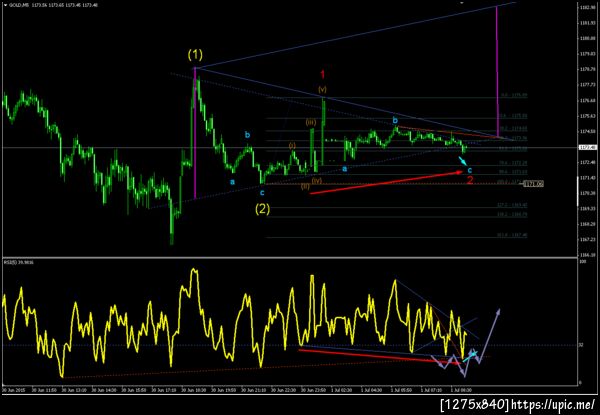This screenshot has height=415, width=600.
Task: Select the red rising trendline arrow on price chart
Action: coord(386,183)
